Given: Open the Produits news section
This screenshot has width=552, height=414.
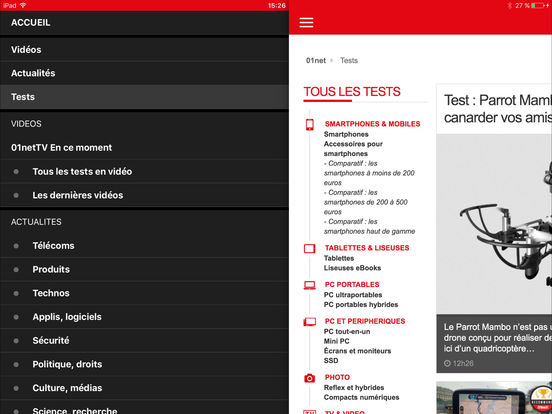Looking at the screenshot, I should (144, 269).
